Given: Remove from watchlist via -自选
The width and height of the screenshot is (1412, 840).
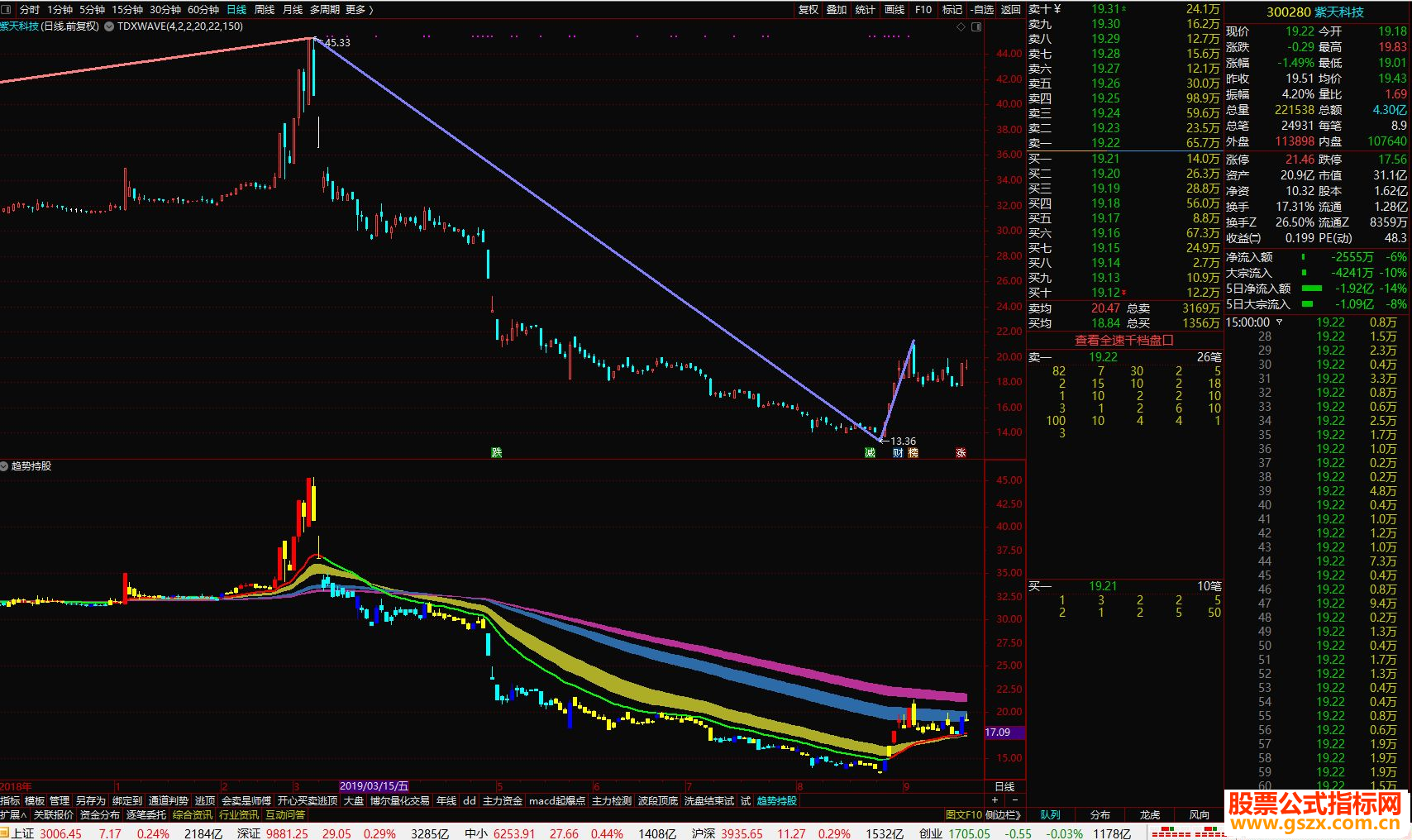Looking at the screenshot, I should click(x=981, y=10).
